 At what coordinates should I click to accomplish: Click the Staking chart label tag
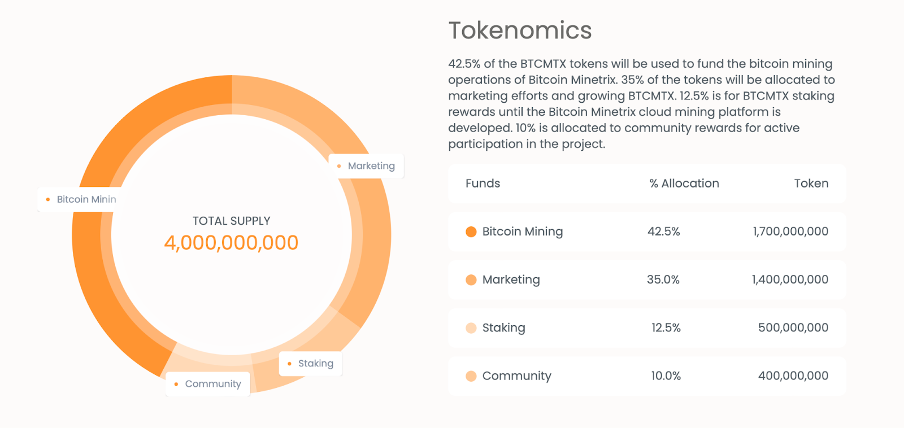click(311, 363)
